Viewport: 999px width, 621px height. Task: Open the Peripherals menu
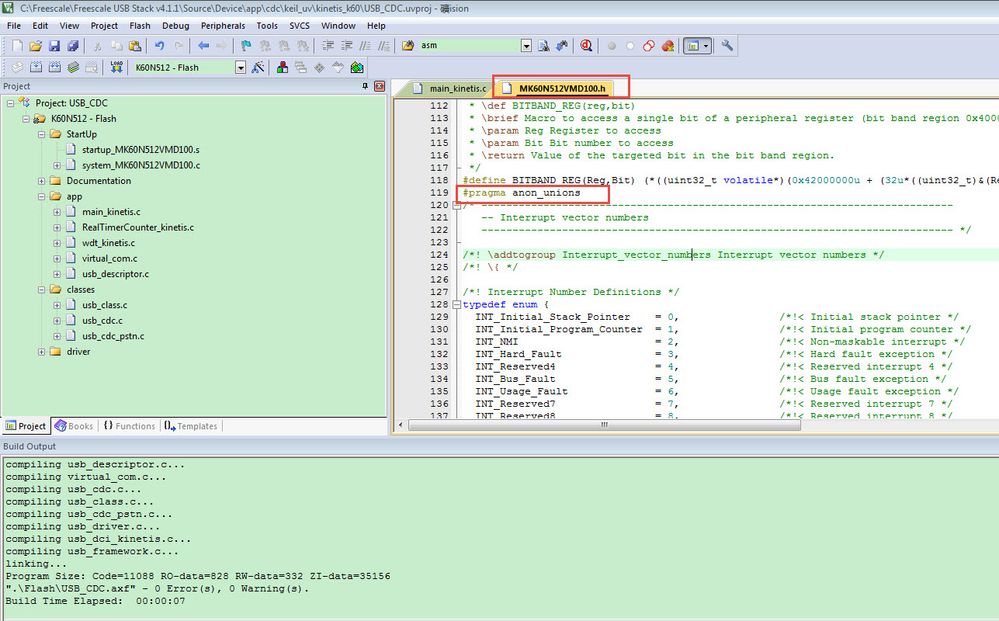223,25
